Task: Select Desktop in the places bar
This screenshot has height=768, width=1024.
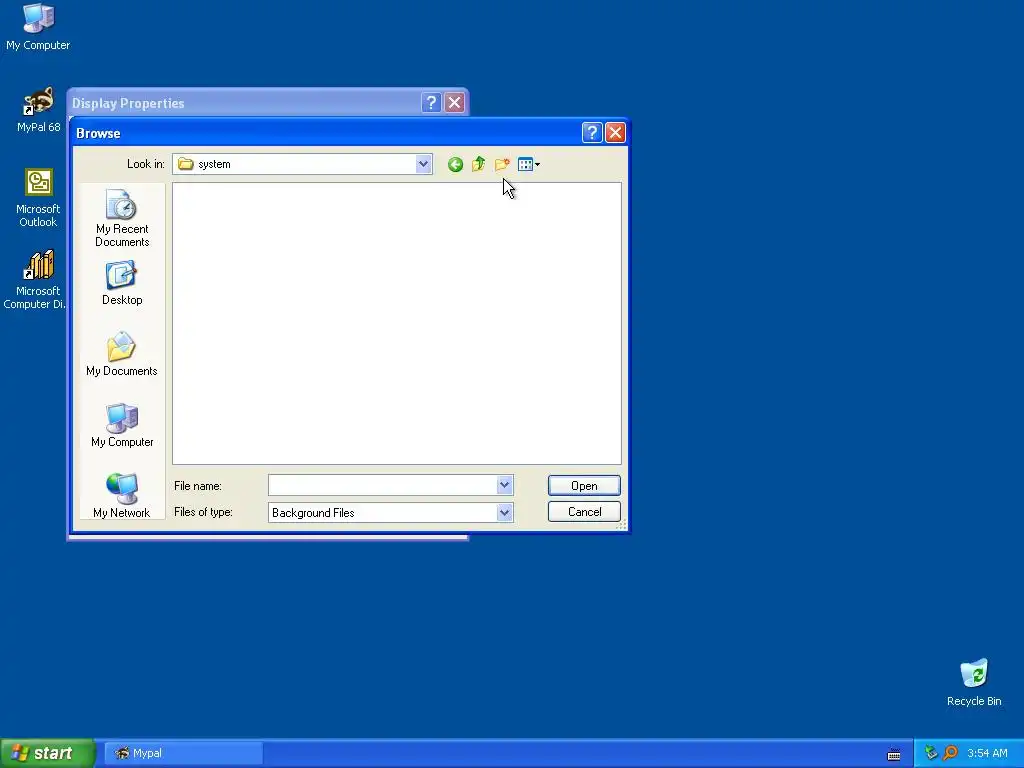Action: coord(122,283)
